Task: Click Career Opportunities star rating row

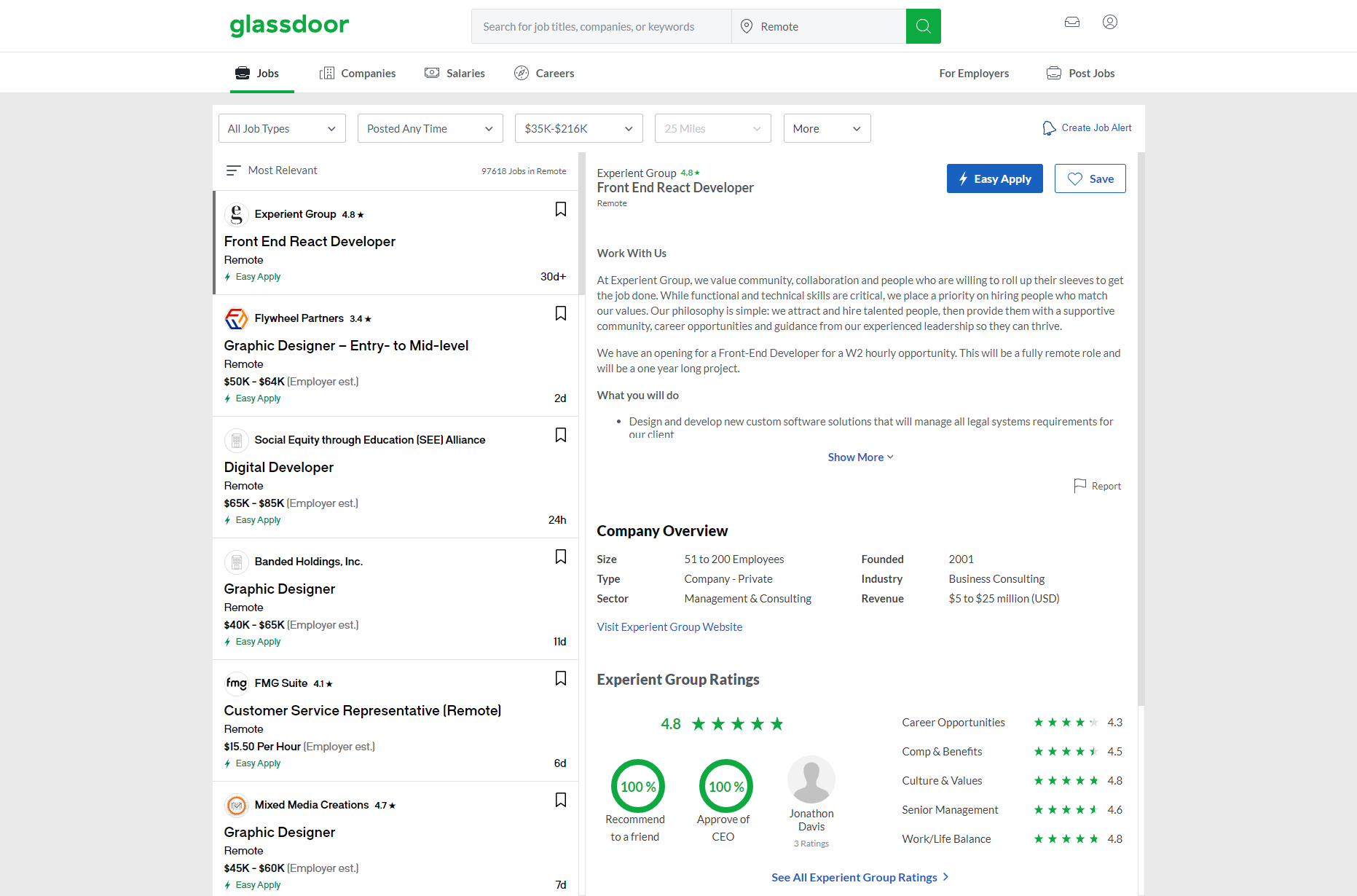Action: click(1012, 722)
